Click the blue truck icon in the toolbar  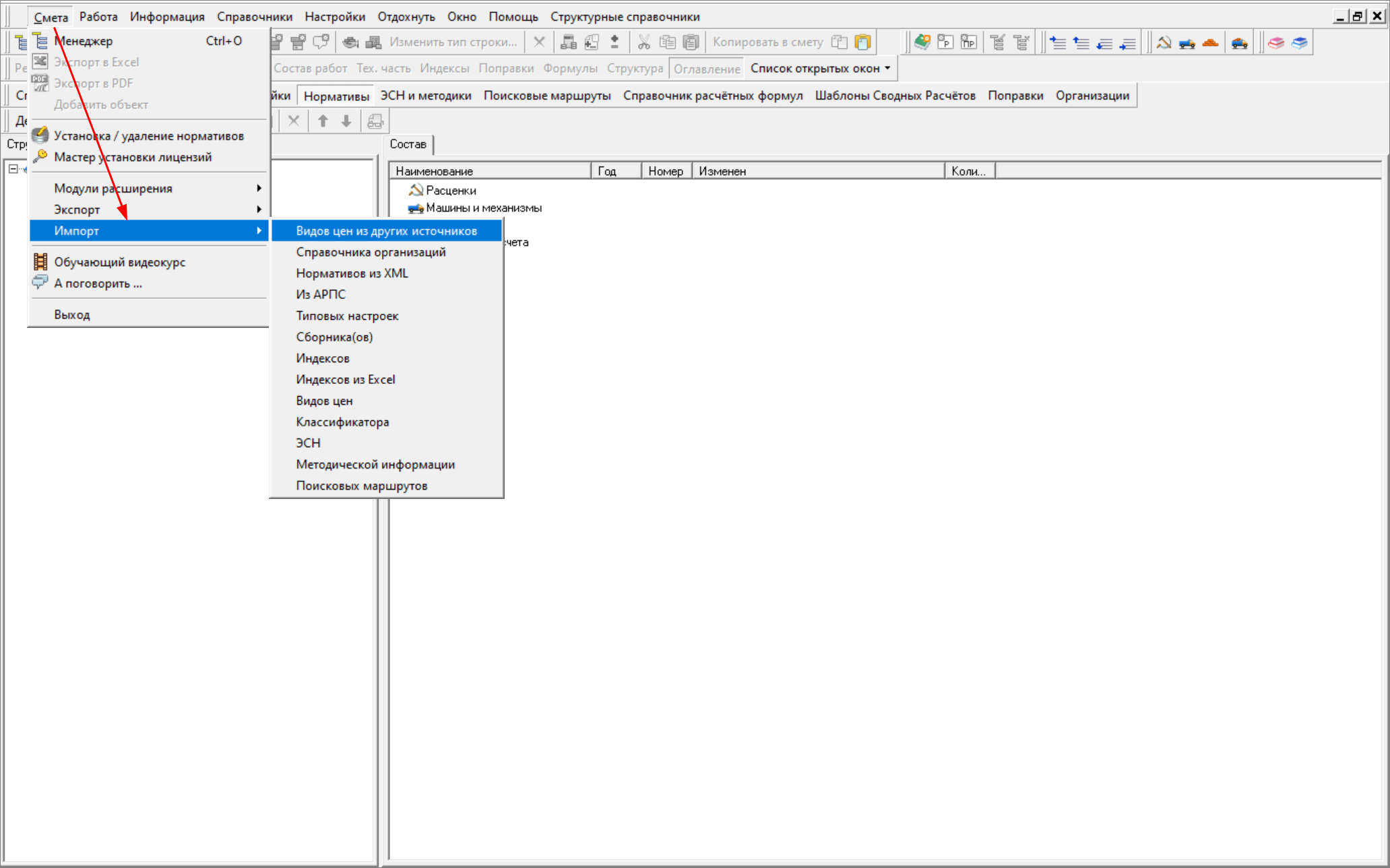pyautogui.click(x=1187, y=42)
